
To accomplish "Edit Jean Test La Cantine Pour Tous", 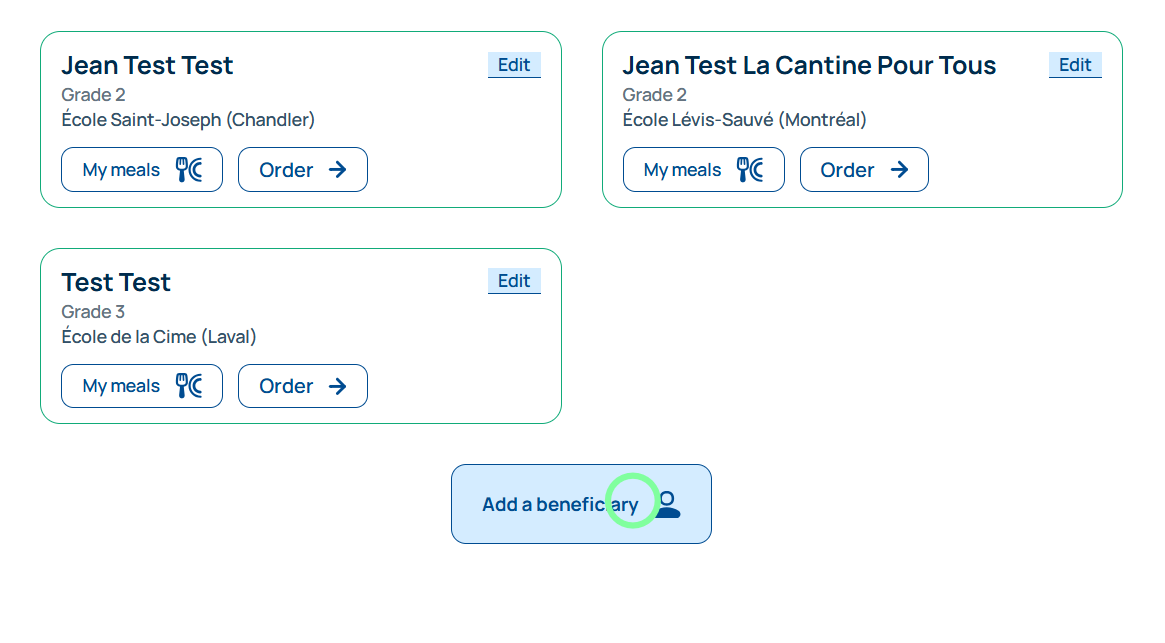I will coord(1075,65).
